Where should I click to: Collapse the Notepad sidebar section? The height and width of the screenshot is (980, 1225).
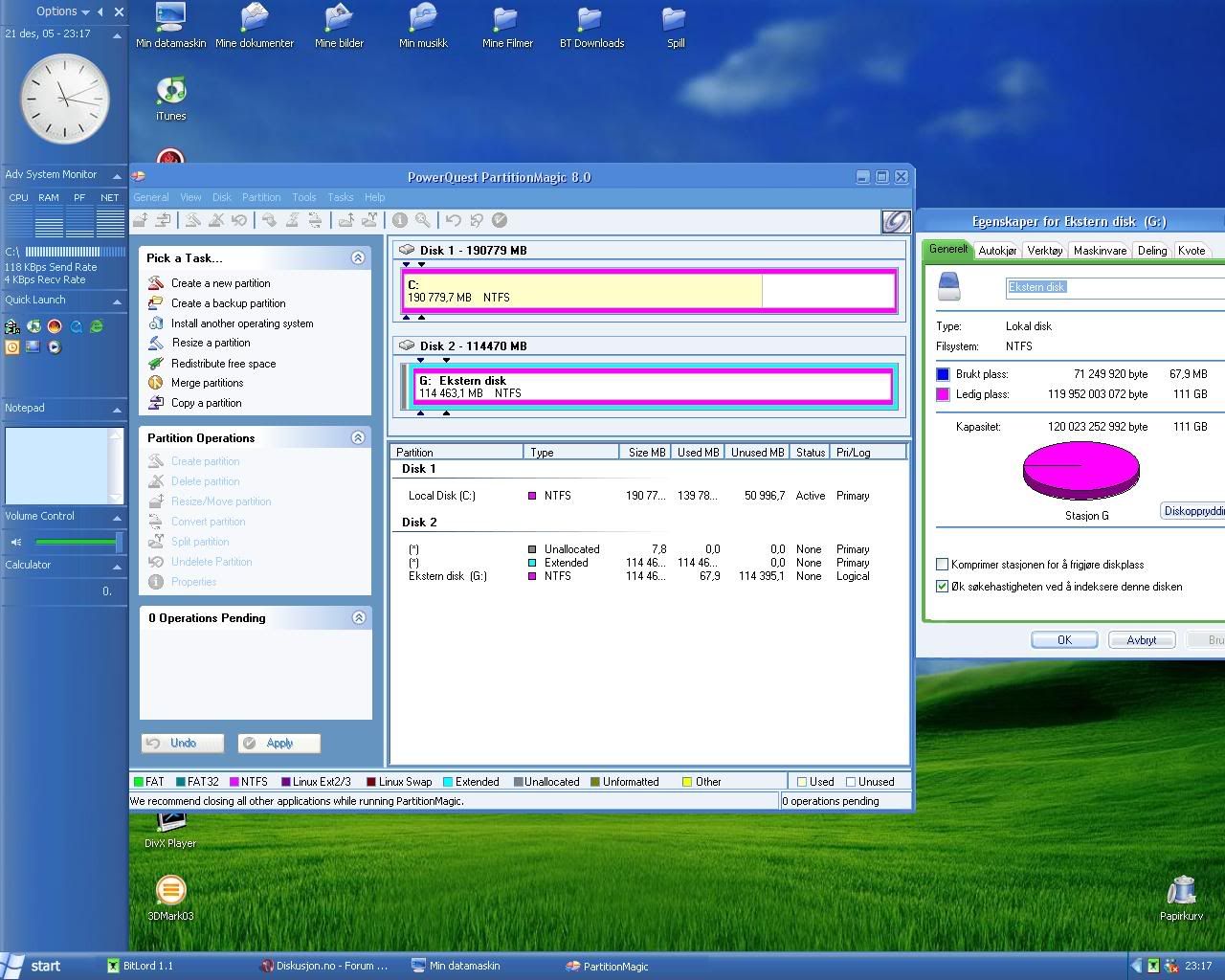point(118,410)
